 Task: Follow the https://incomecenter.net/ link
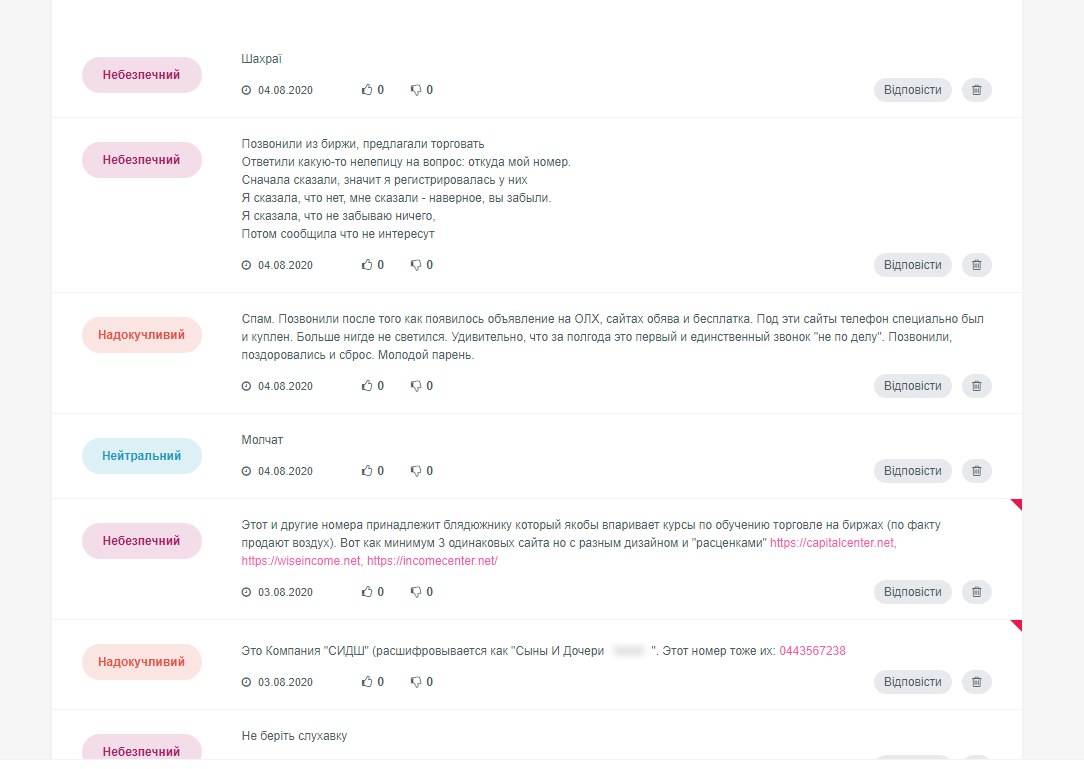click(432, 561)
